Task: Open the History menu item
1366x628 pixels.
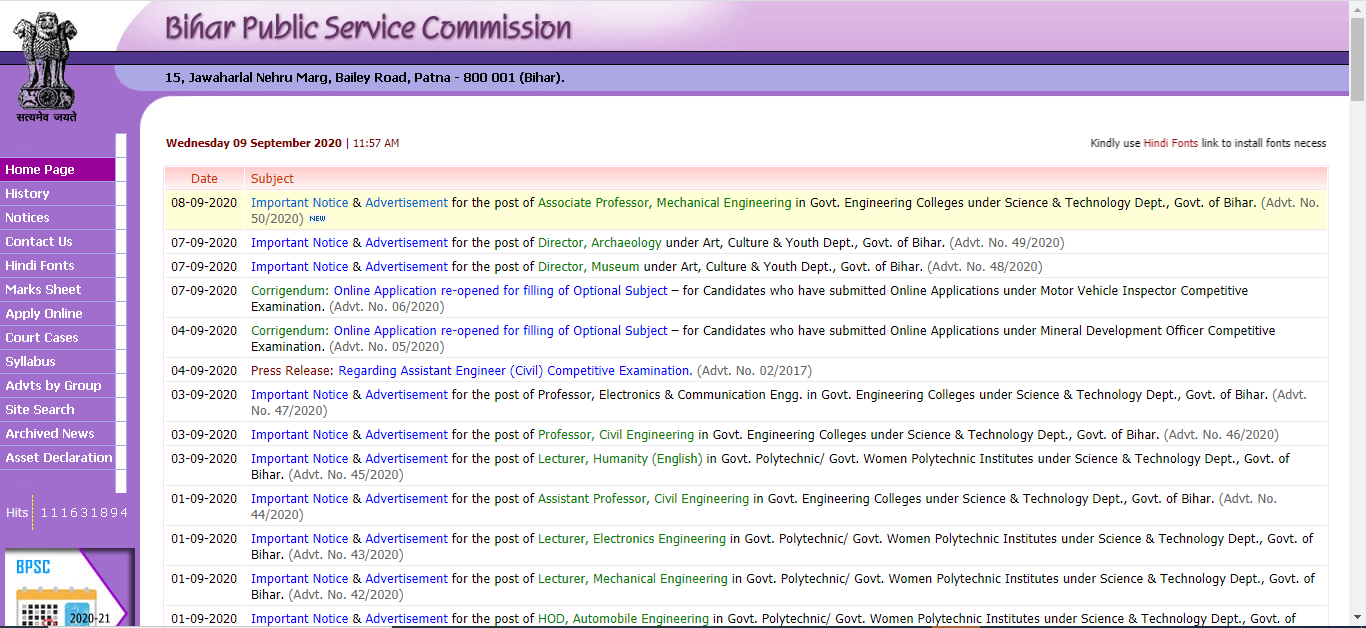Action: (27, 194)
